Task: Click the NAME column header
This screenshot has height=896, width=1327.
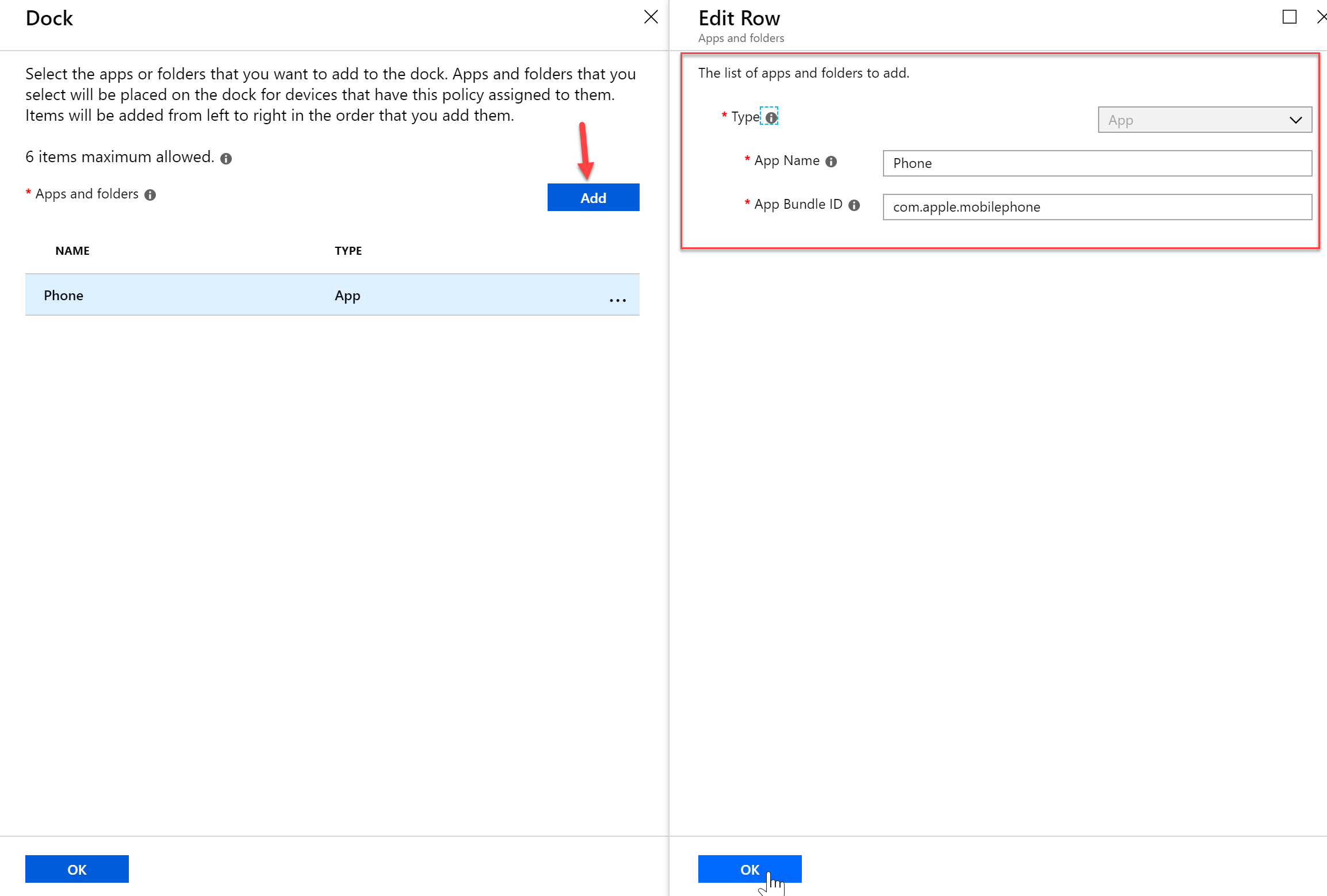Action: pyautogui.click(x=72, y=251)
